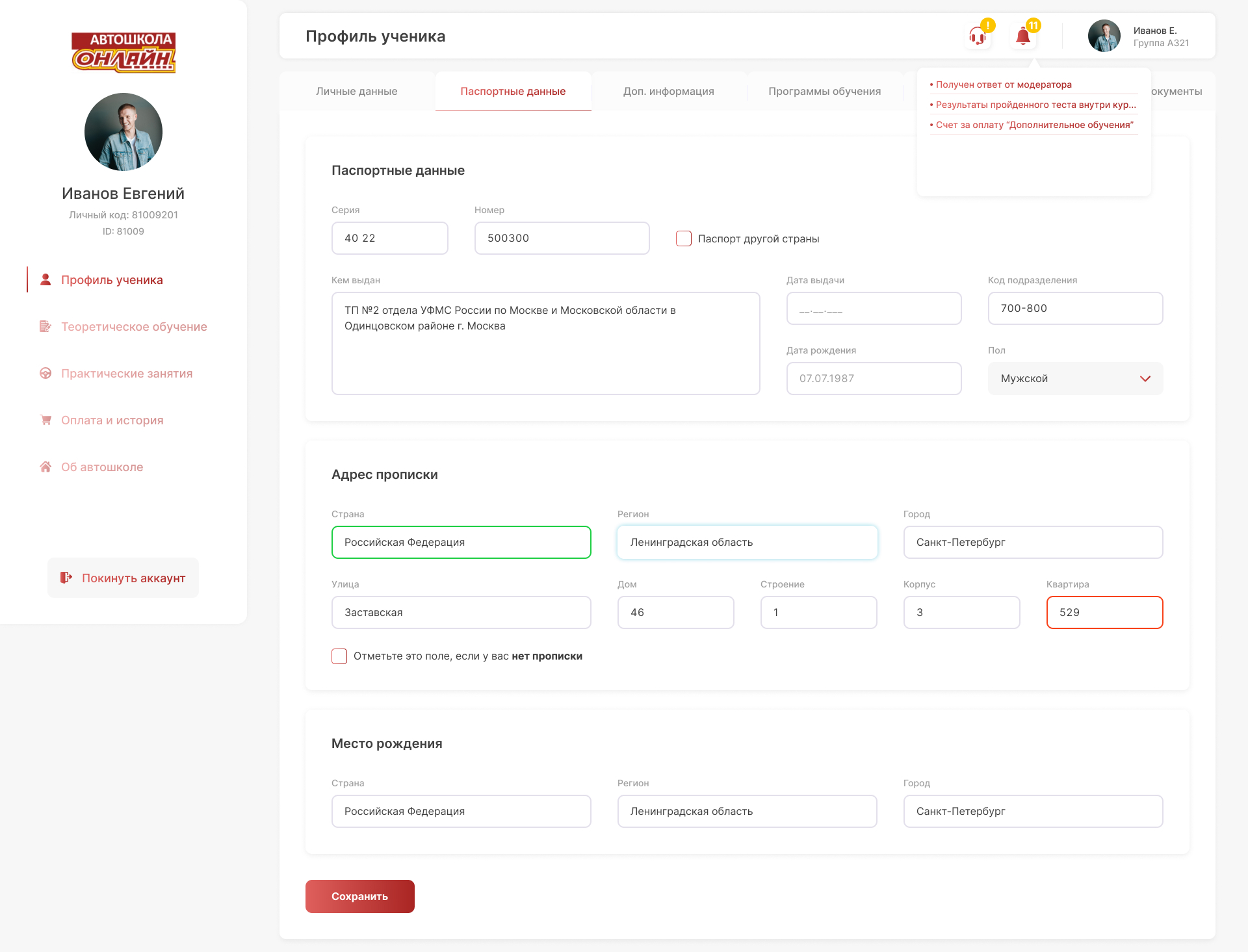Open the Программы обучения tab
1248x952 pixels.
coord(824,91)
